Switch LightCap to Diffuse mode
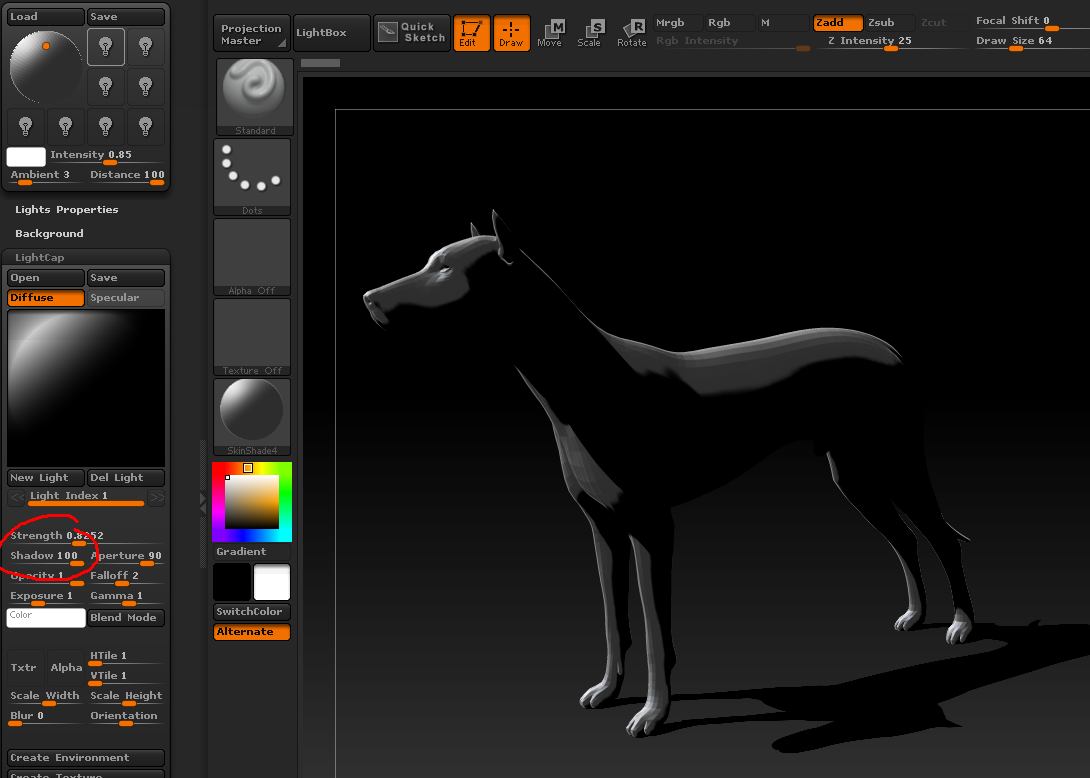 46,298
